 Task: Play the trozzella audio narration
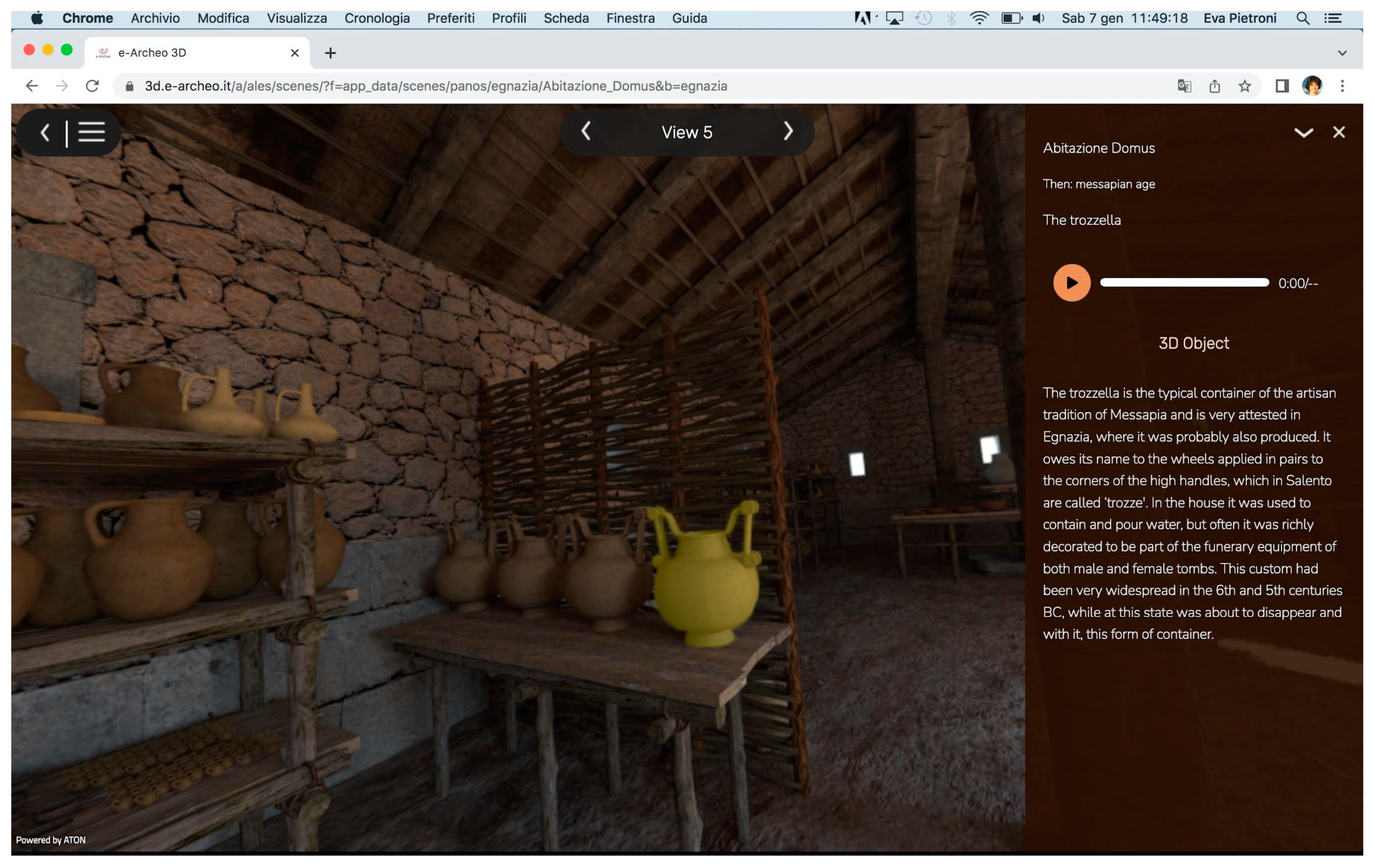[x=1071, y=283]
